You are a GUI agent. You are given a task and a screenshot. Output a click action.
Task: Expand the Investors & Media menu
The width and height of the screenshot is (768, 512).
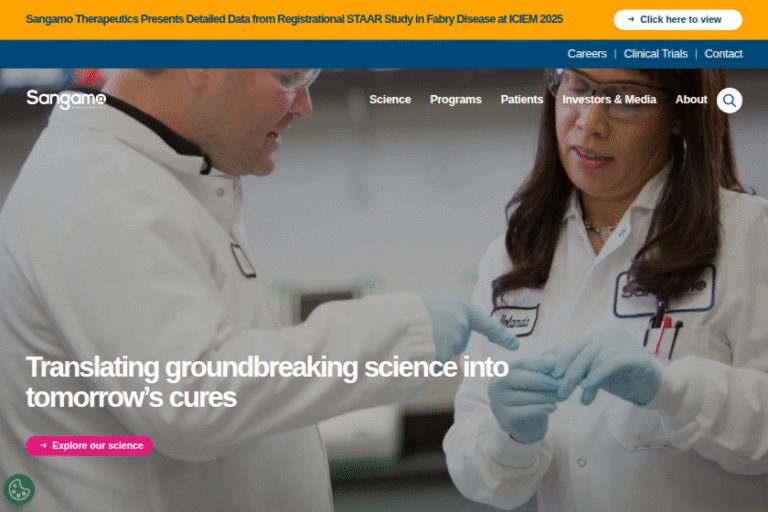(609, 99)
